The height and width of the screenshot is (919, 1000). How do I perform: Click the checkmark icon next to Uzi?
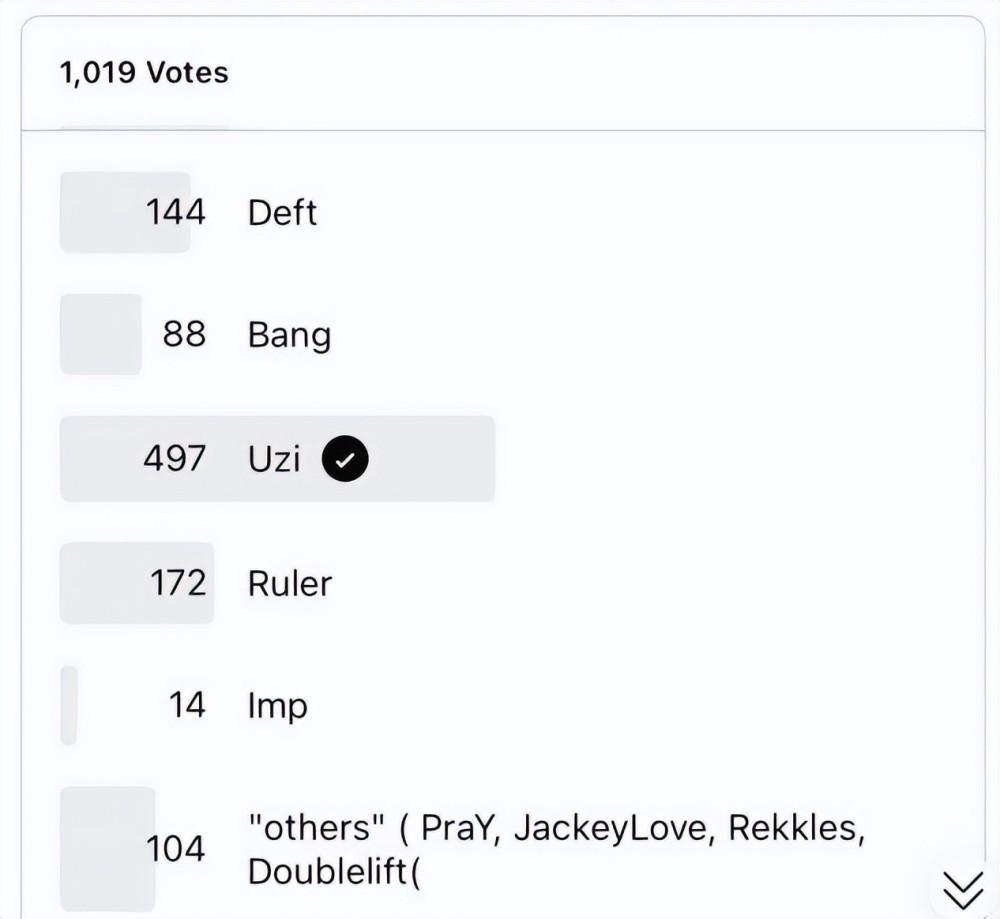[x=345, y=459]
